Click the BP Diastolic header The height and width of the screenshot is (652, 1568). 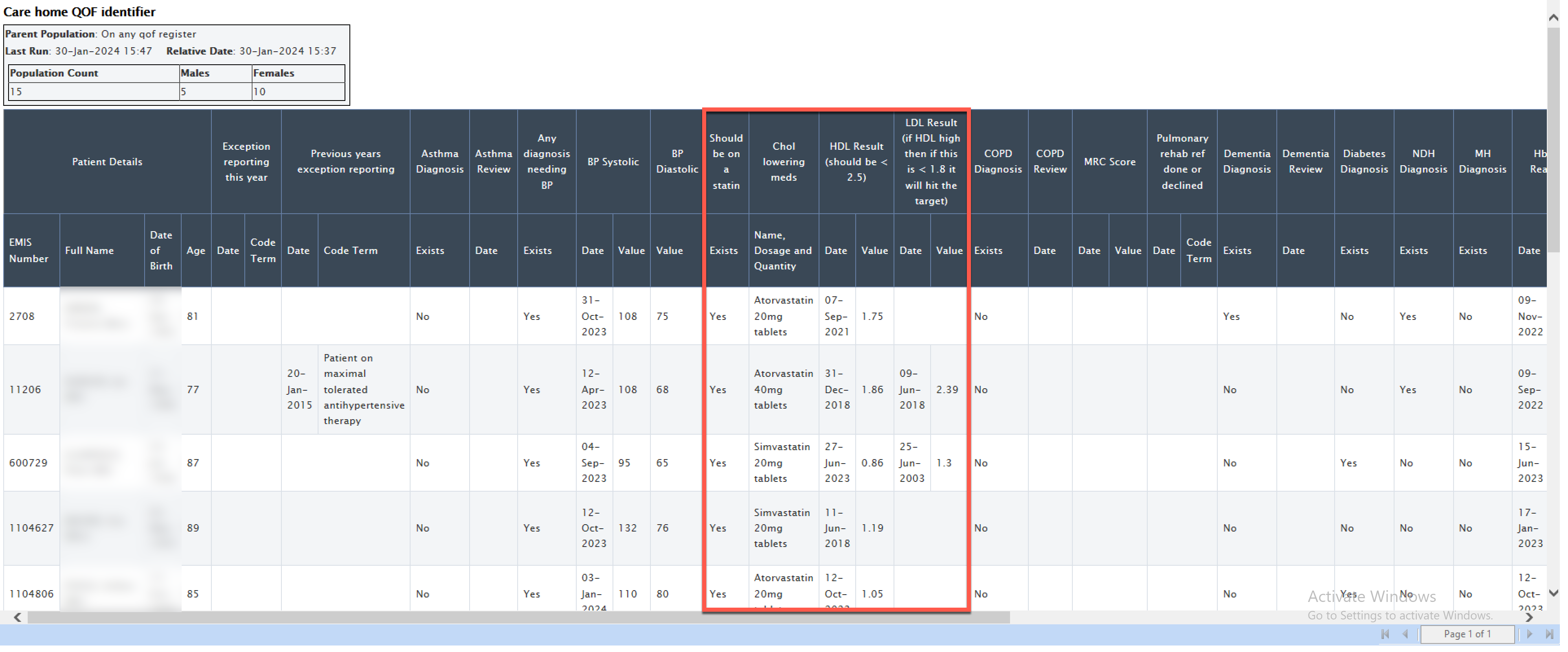coord(677,162)
